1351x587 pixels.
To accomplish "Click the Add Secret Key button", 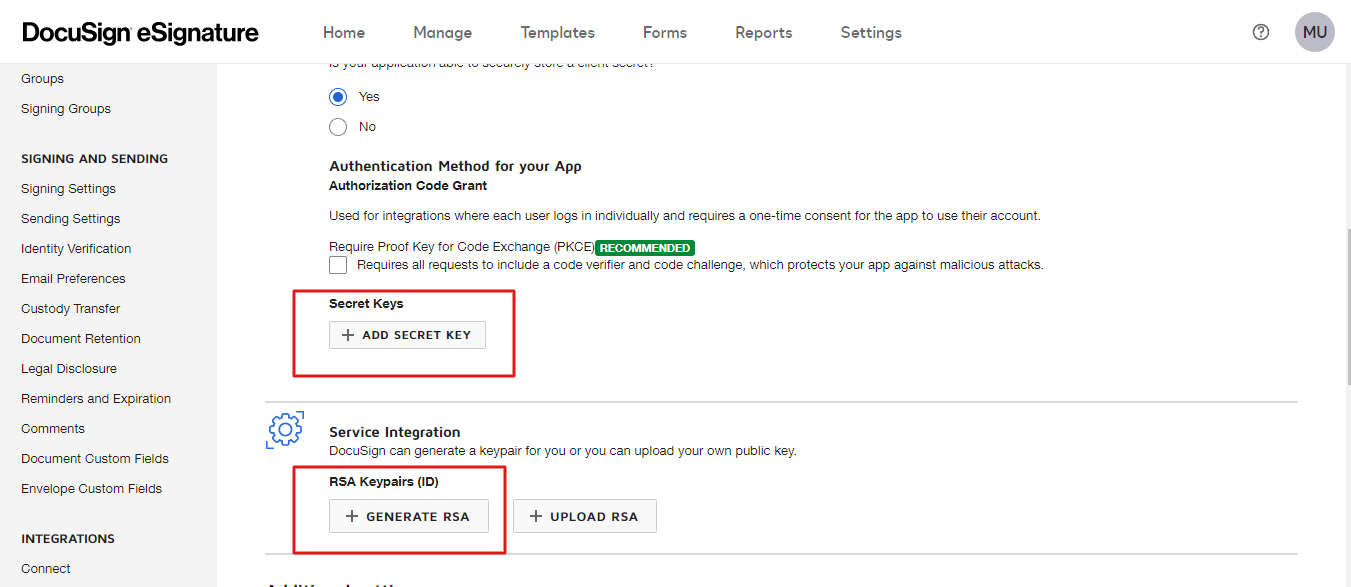I will point(407,335).
